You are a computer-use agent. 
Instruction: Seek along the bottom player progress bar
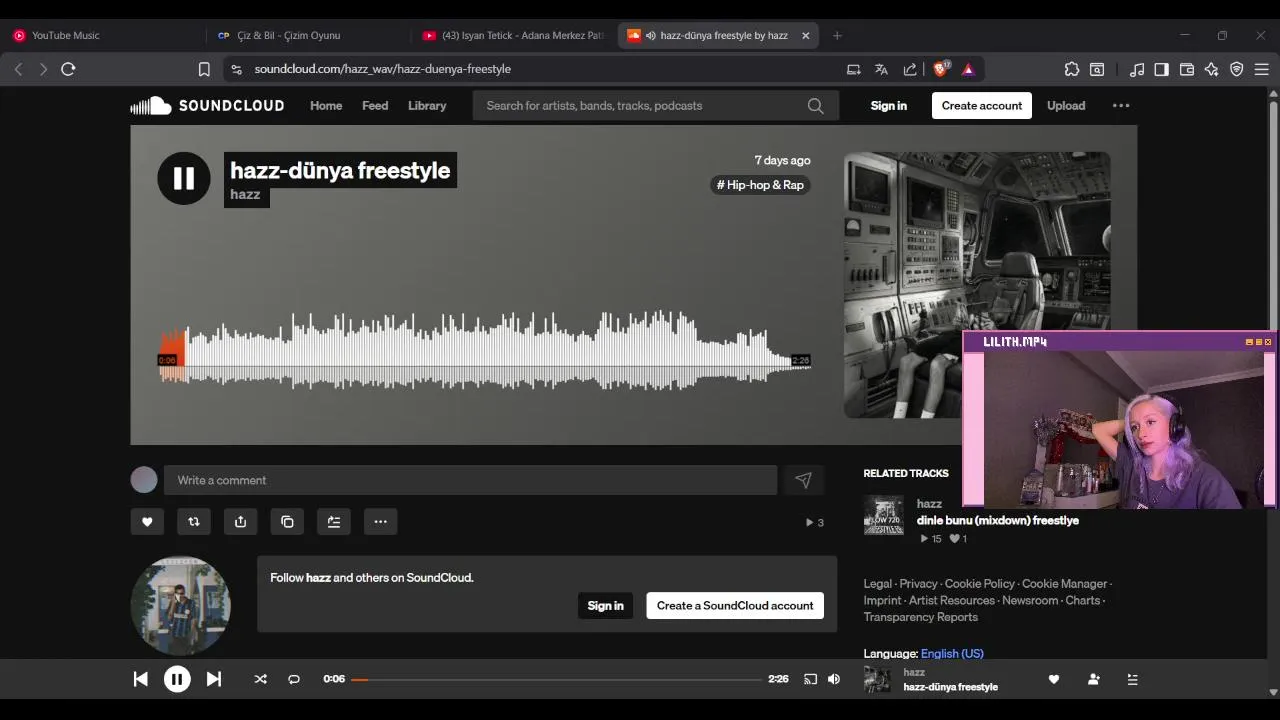click(556, 679)
